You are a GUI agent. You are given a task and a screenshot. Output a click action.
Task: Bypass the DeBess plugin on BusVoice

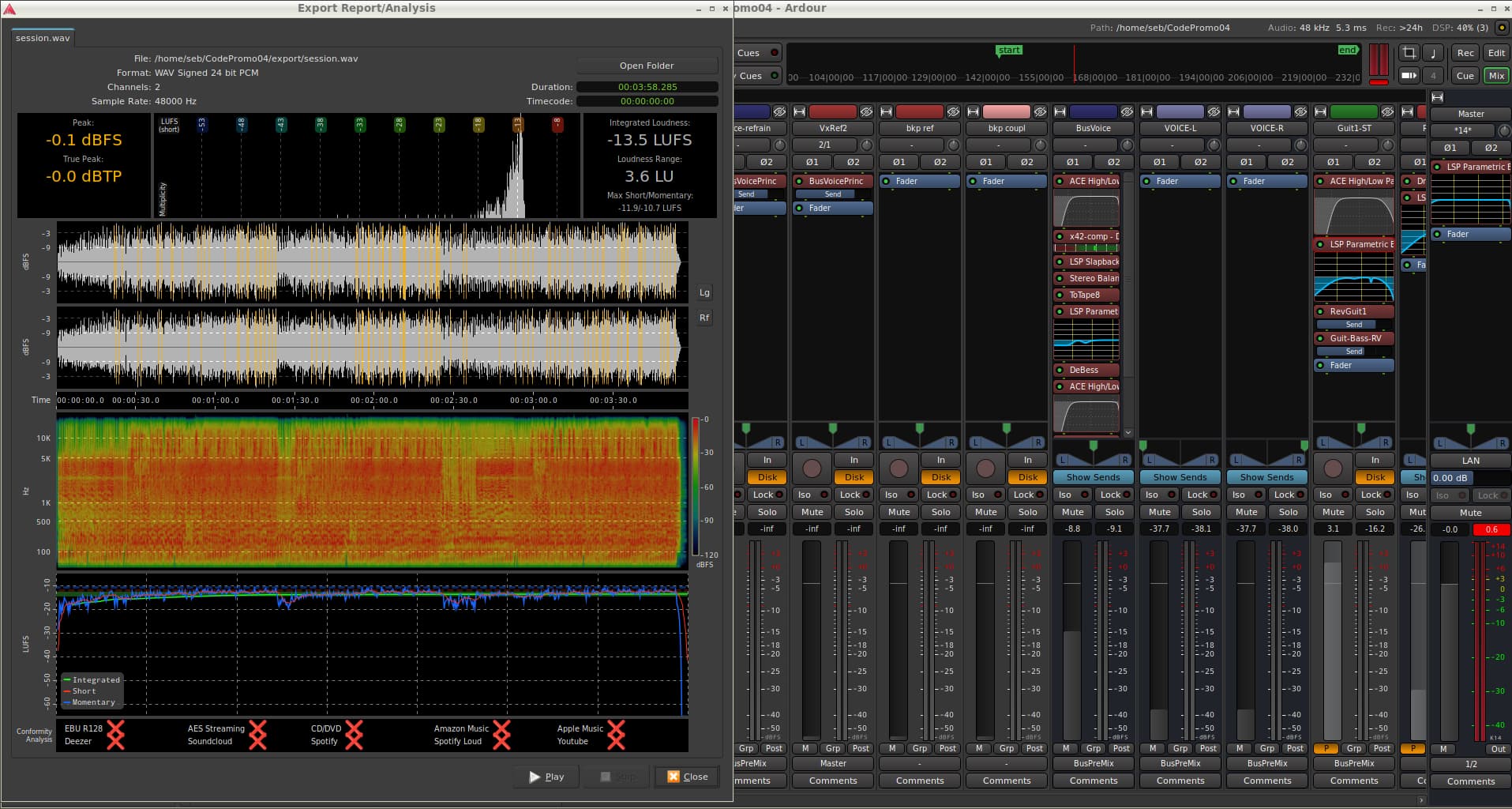1060,370
